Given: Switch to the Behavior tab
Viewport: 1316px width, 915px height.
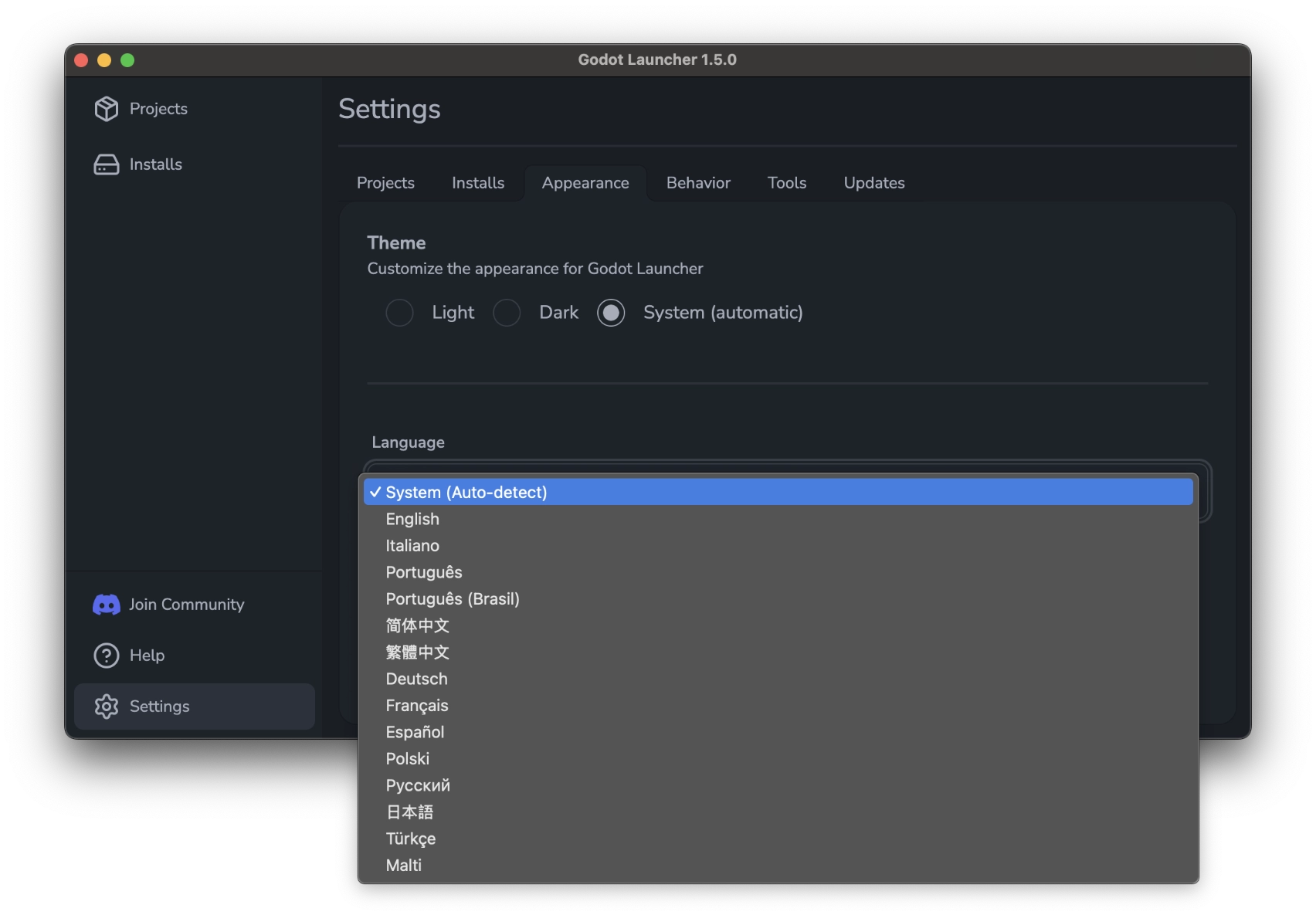Looking at the screenshot, I should (x=697, y=183).
